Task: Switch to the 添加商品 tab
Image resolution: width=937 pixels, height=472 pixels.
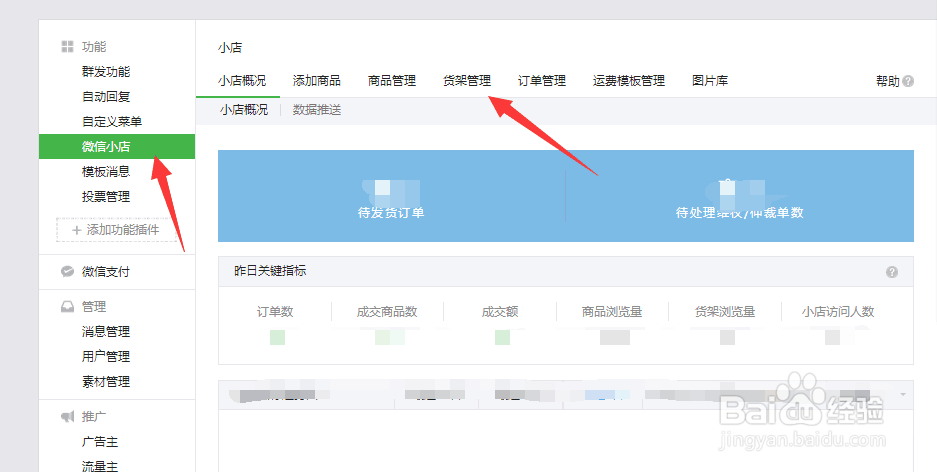Action: point(317,81)
